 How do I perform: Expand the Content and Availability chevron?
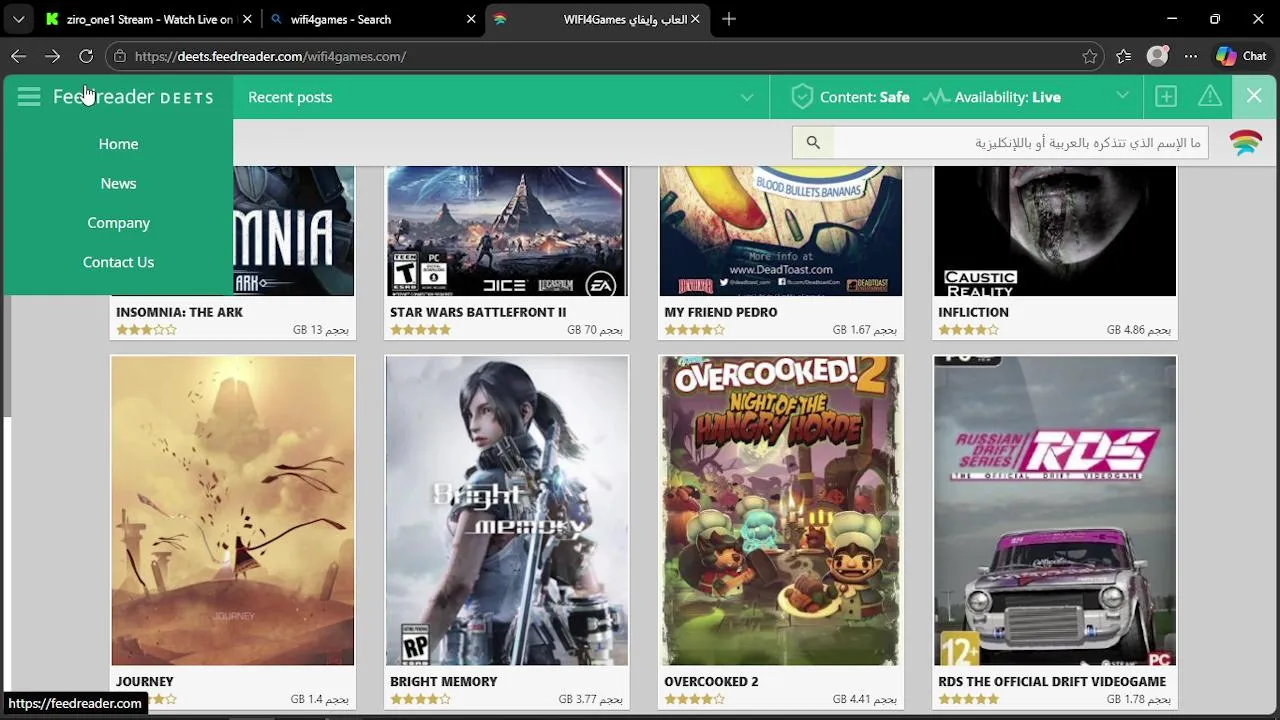click(1122, 96)
